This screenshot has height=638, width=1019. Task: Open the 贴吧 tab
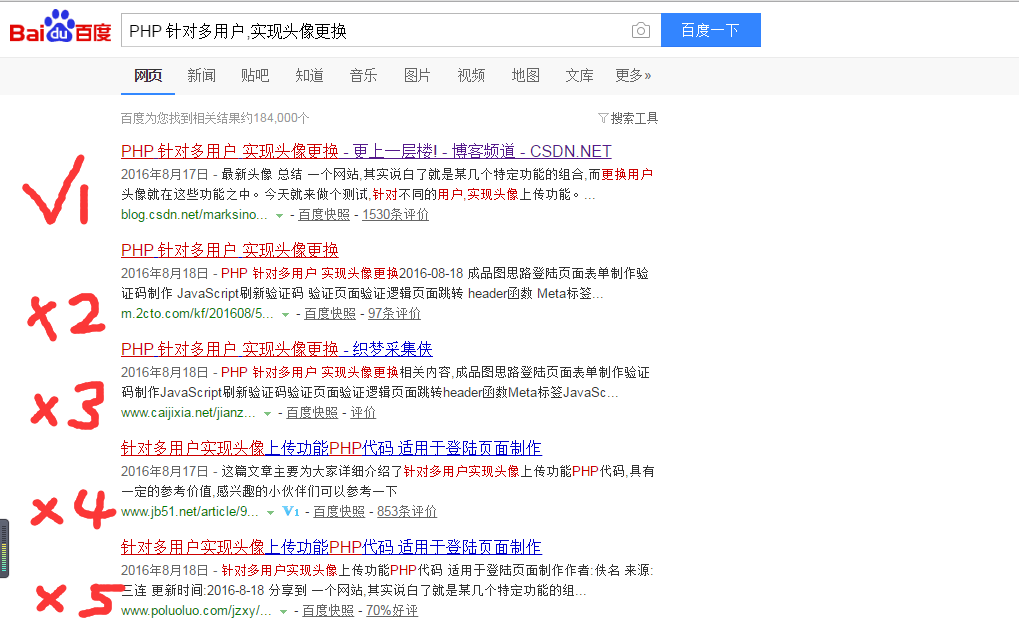click(x=255, y=75)
